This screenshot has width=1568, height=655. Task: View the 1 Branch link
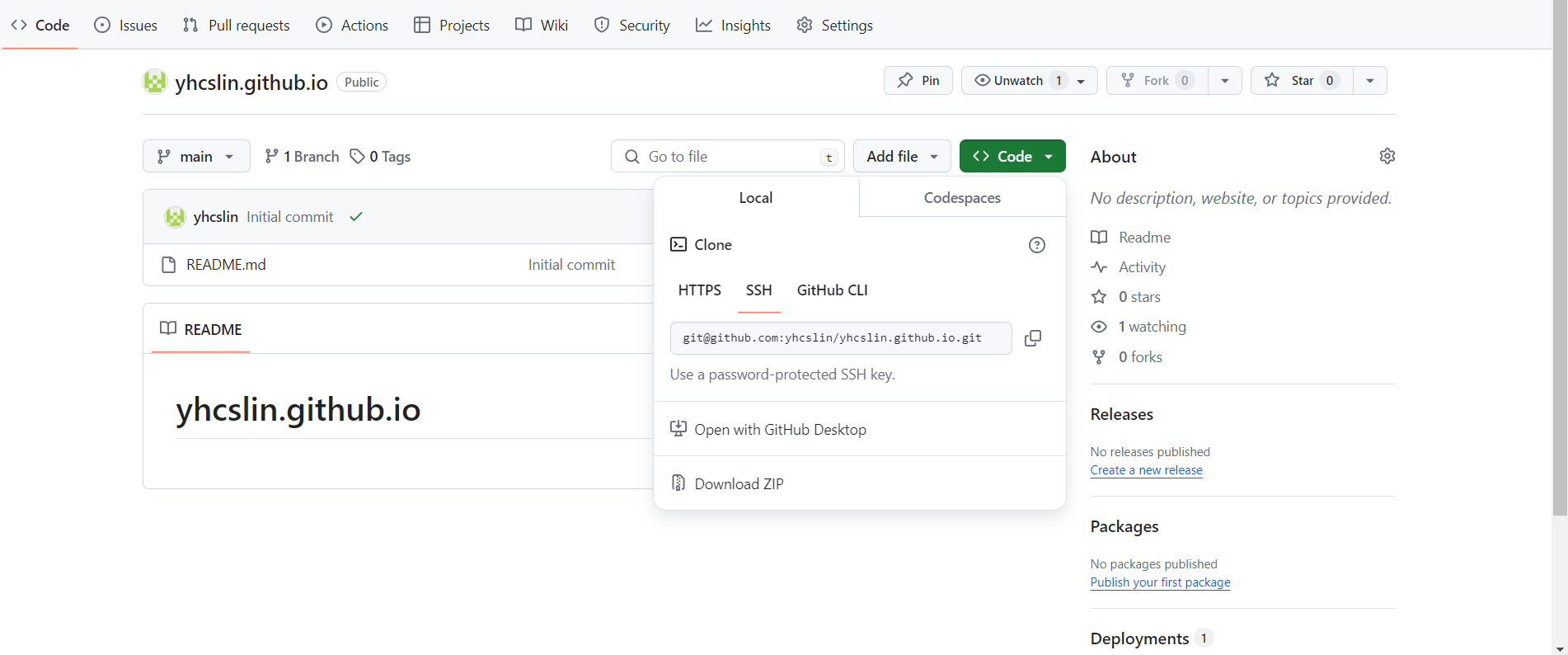[302, 156]
